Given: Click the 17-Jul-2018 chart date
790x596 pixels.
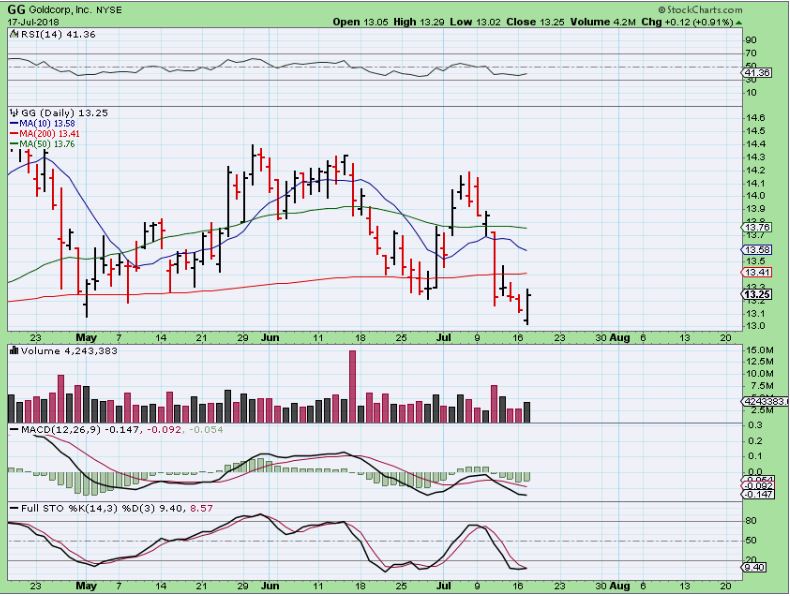Looking at the screenshot, I should coord(33,22).
